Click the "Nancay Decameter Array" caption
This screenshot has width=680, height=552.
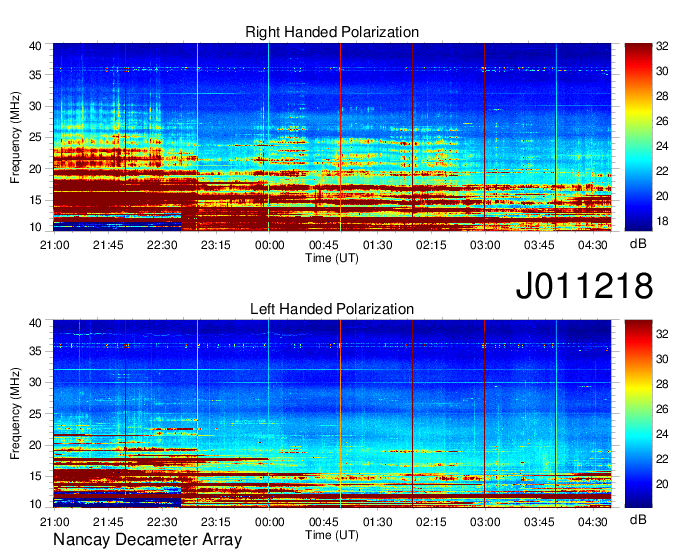tap(147, 540)
